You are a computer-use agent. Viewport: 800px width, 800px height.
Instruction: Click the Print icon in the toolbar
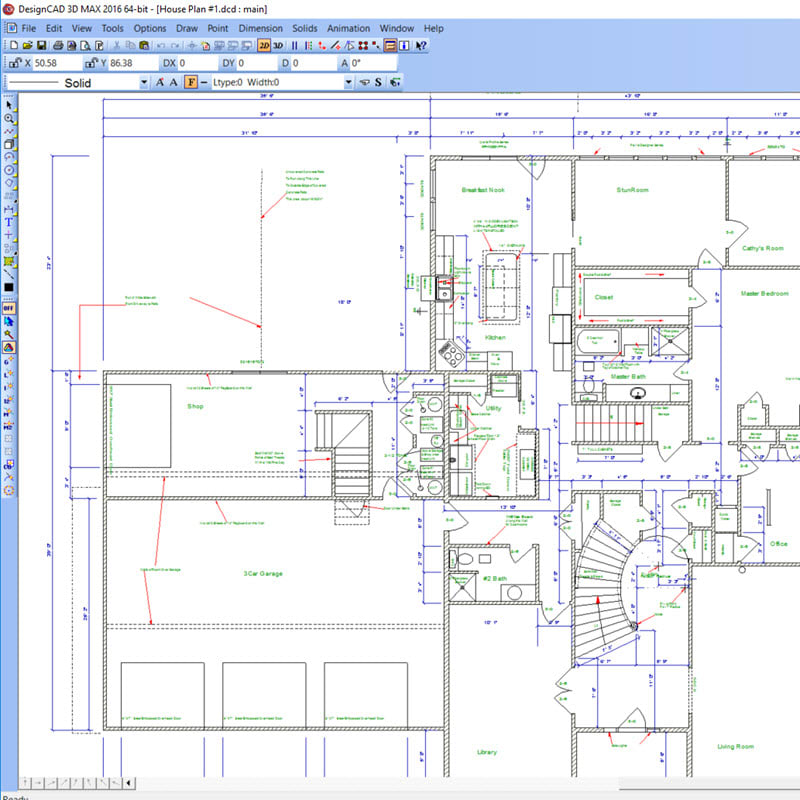click(58, 45)
